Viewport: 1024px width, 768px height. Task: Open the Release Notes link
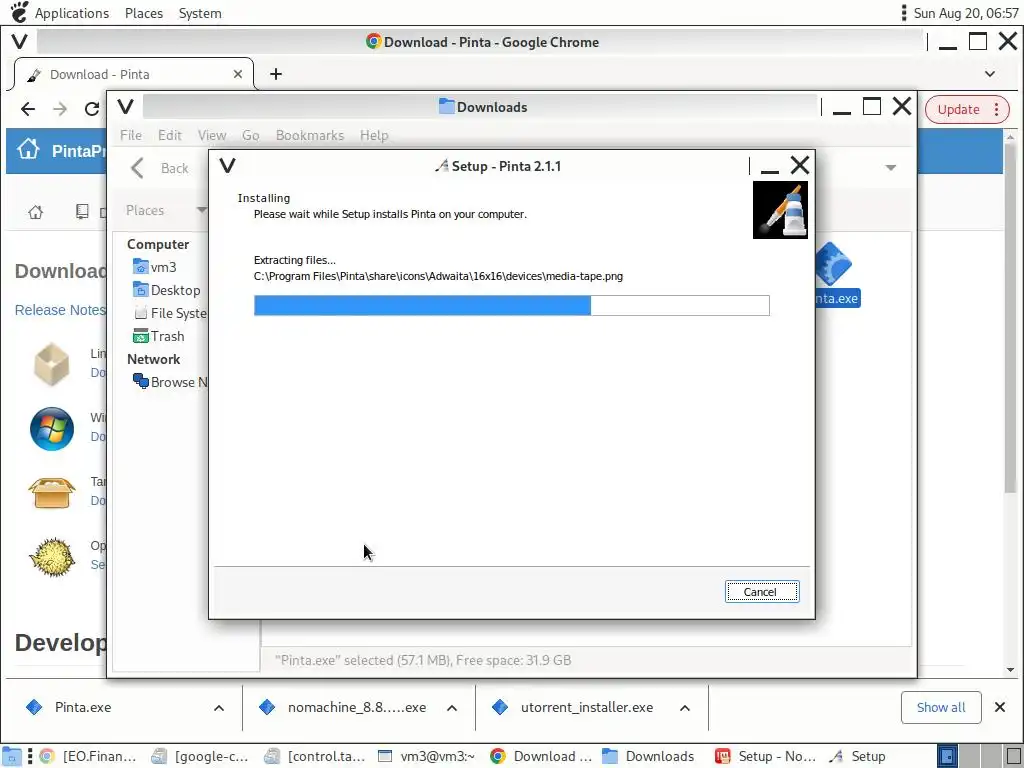pyautogui.click(x=60, y=310)
